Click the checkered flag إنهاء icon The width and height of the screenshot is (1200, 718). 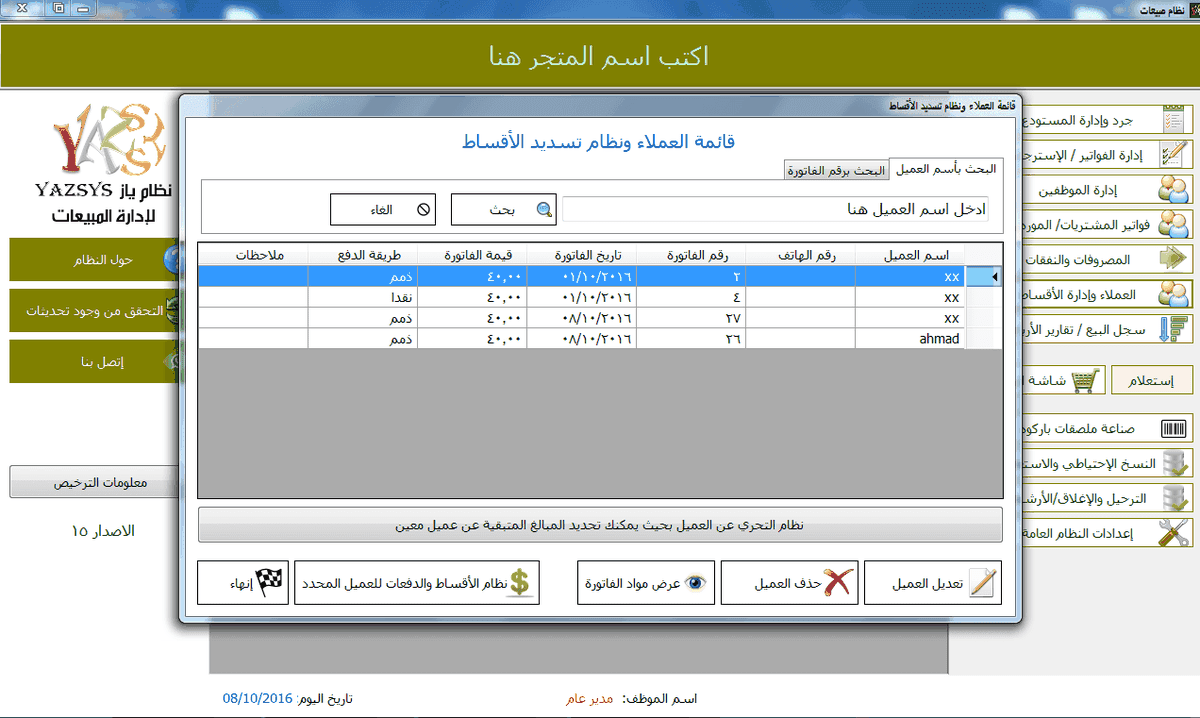270,583
